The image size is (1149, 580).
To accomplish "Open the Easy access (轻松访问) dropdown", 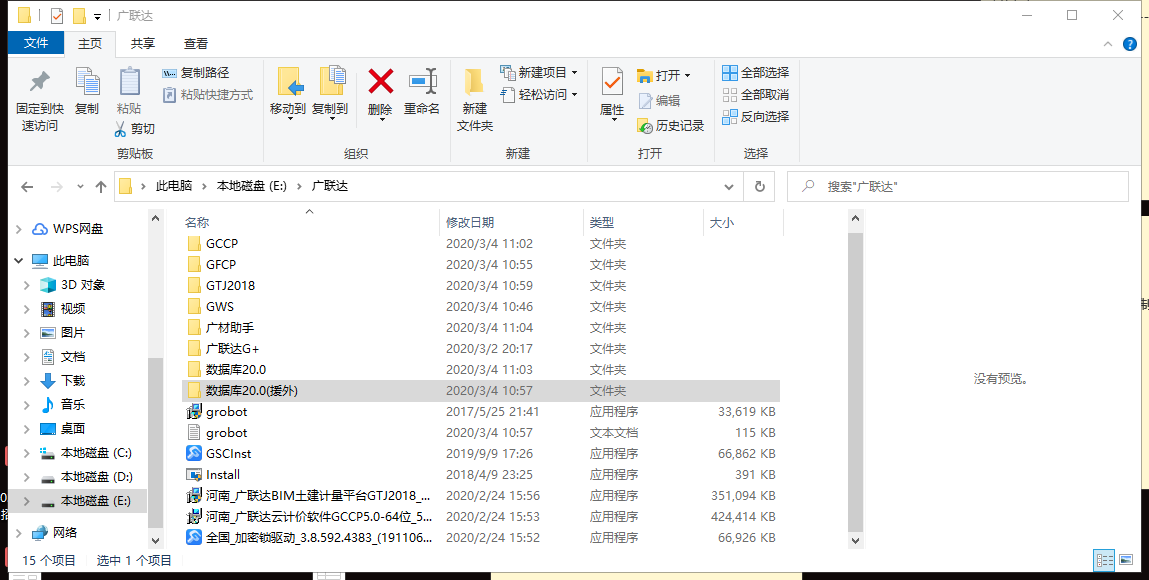I will [539, 94].
